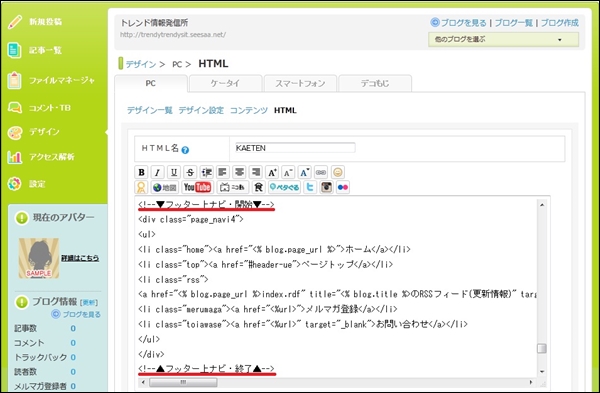
Task: Select デザイン in the sidebar
Action: pos(44,132)
